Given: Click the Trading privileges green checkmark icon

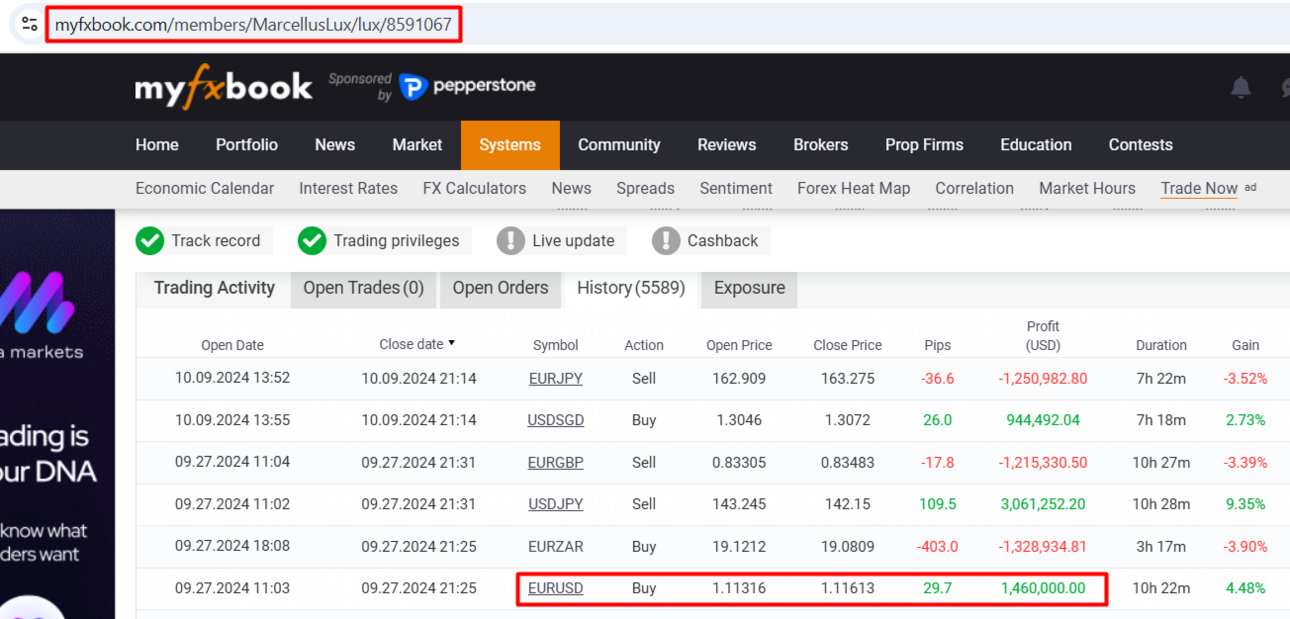Looking at the screenshot, I should 312,241.
